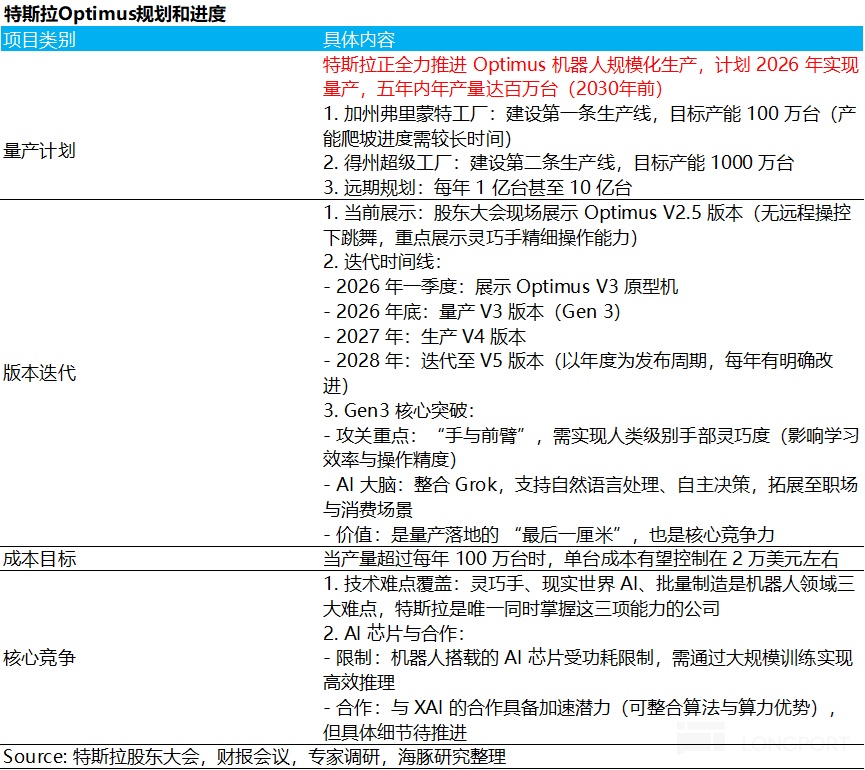Screen dimensions: 865x770
Task: Click the Source footnote at the bottom
Action: coord(255,757)
